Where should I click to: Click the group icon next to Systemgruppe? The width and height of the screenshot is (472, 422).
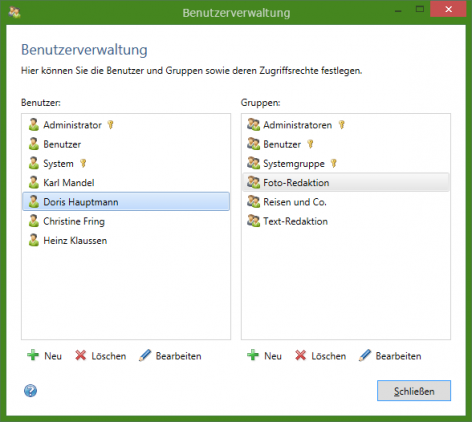click(253, 163)
